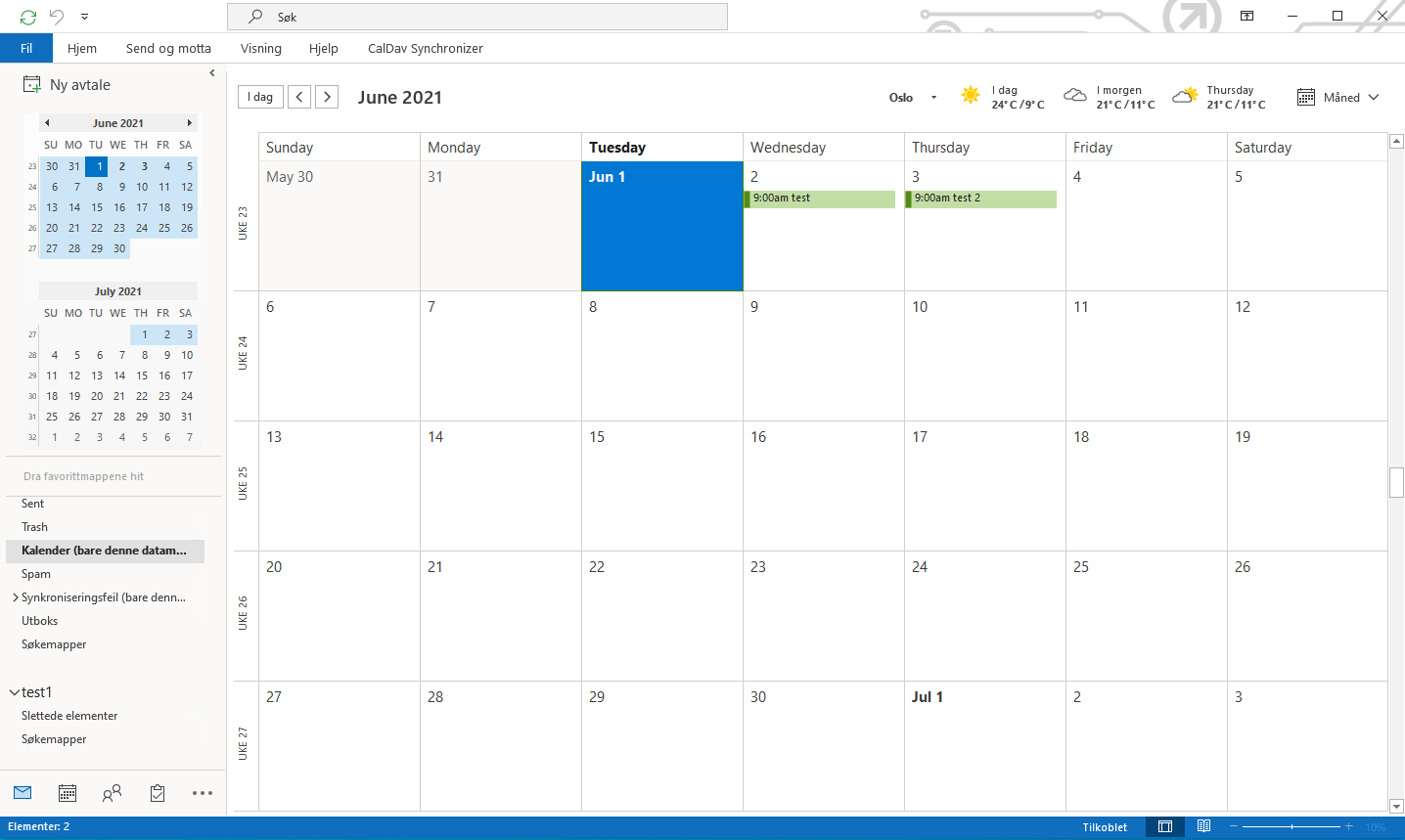The width and height of the screenshot is (1405, 840).
Task: Click the sunny I dag weather icon
Action: pos(971,95)
